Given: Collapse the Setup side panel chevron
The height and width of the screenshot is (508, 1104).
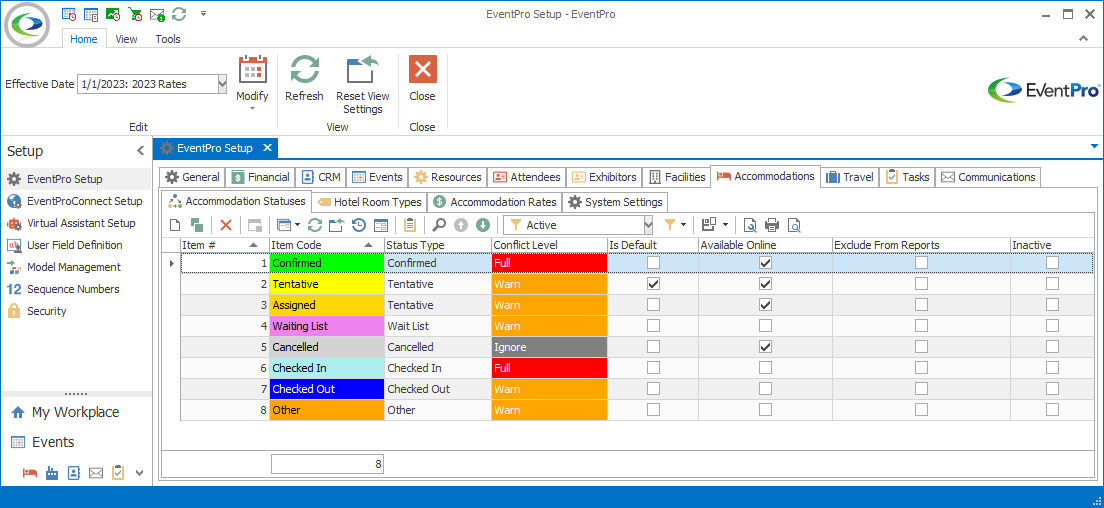Looking at the screenshot, I should (x=140, y=151).
